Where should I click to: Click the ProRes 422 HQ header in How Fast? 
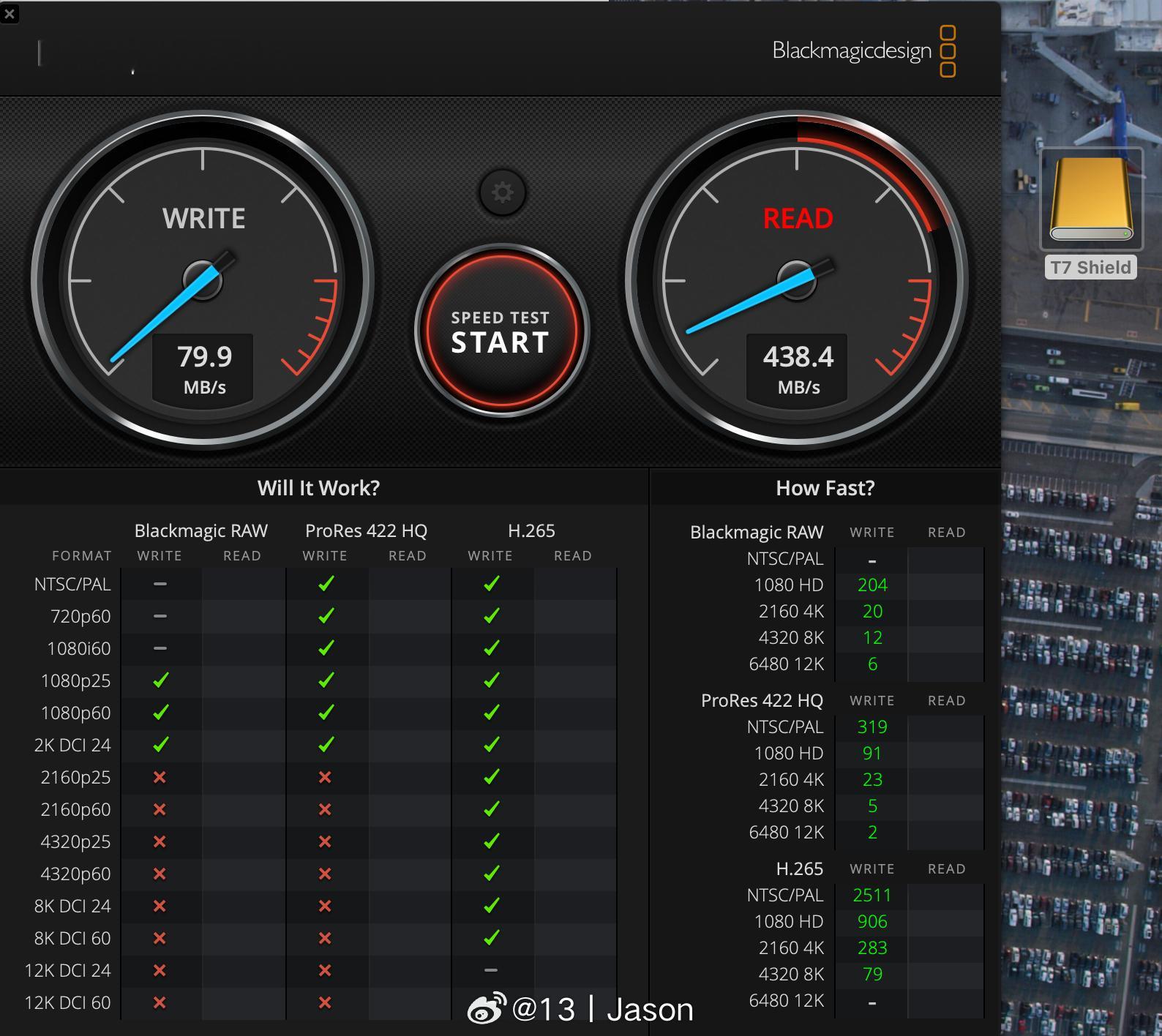click(x=762, y=700)
